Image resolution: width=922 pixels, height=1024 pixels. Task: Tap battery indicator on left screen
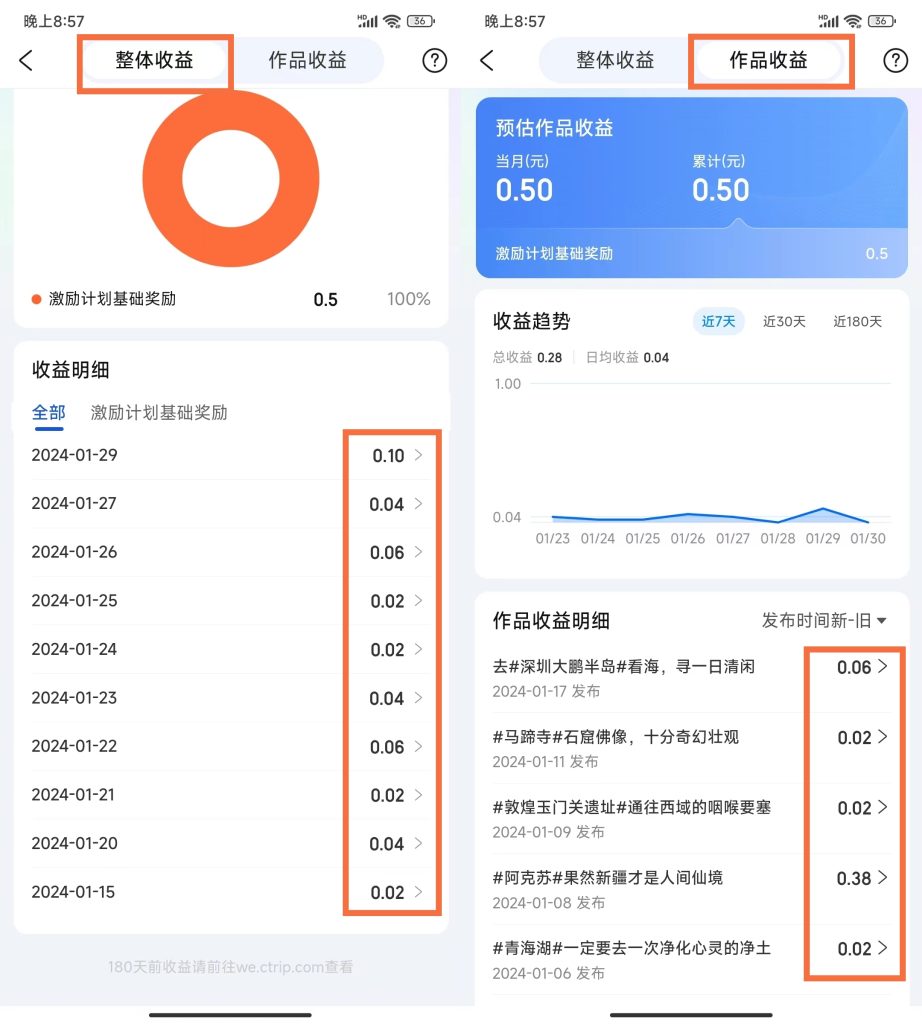421,21
